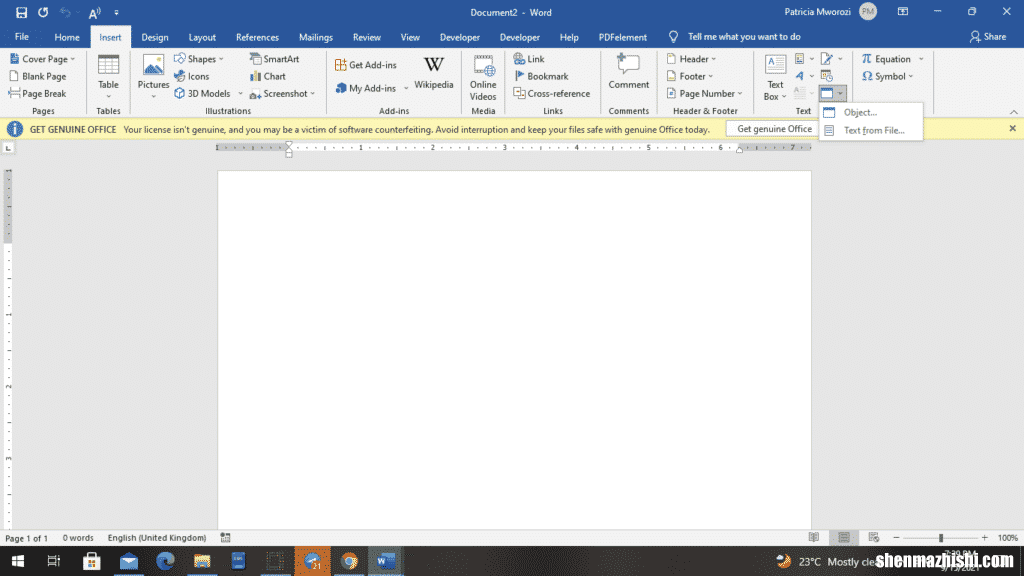Open the Mailings tab
Image resolution: width=1024 pixels, height=576 pixels.
(315, 37)
